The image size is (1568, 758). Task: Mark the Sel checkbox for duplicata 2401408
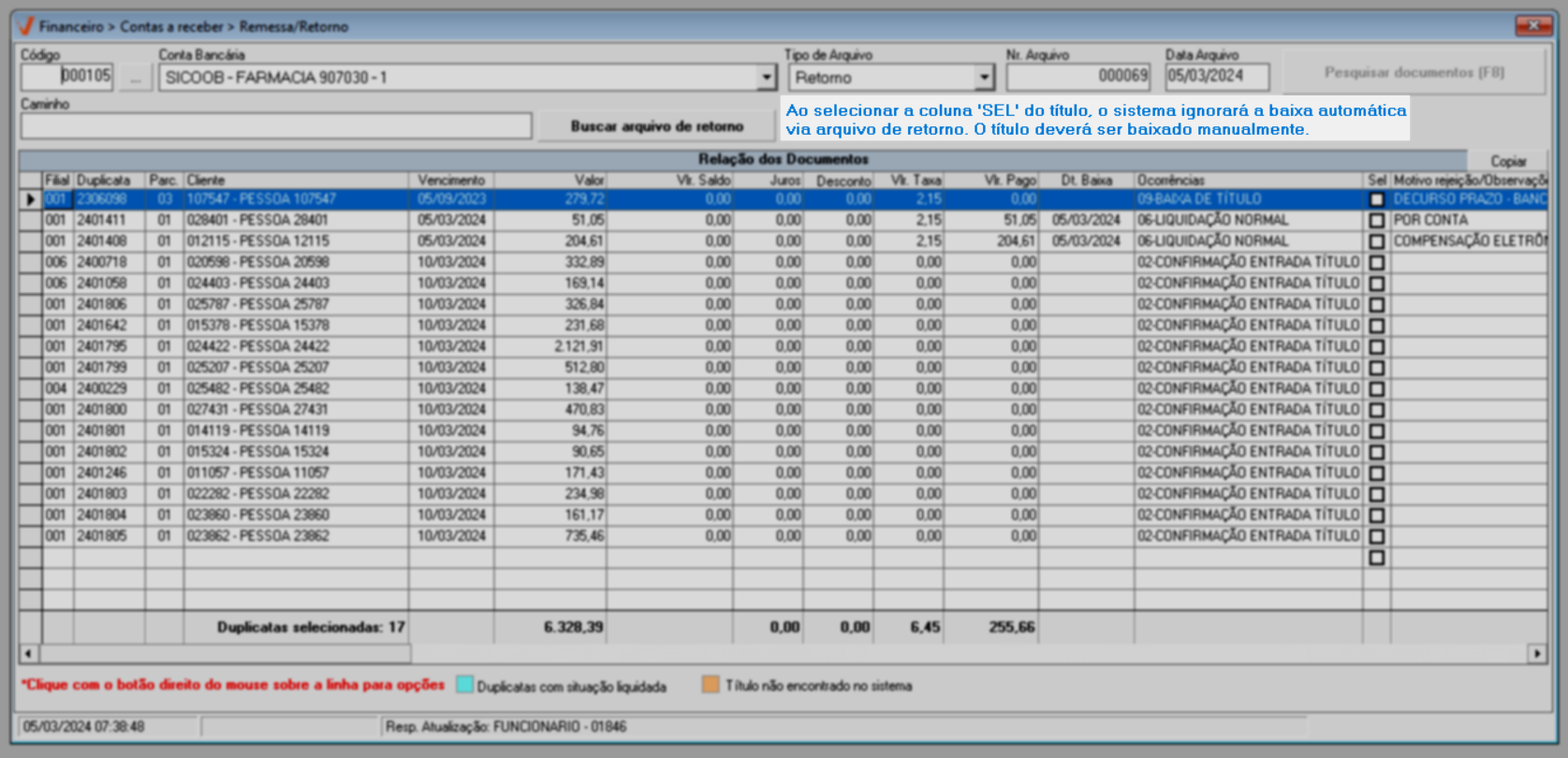click(1376, 241)
